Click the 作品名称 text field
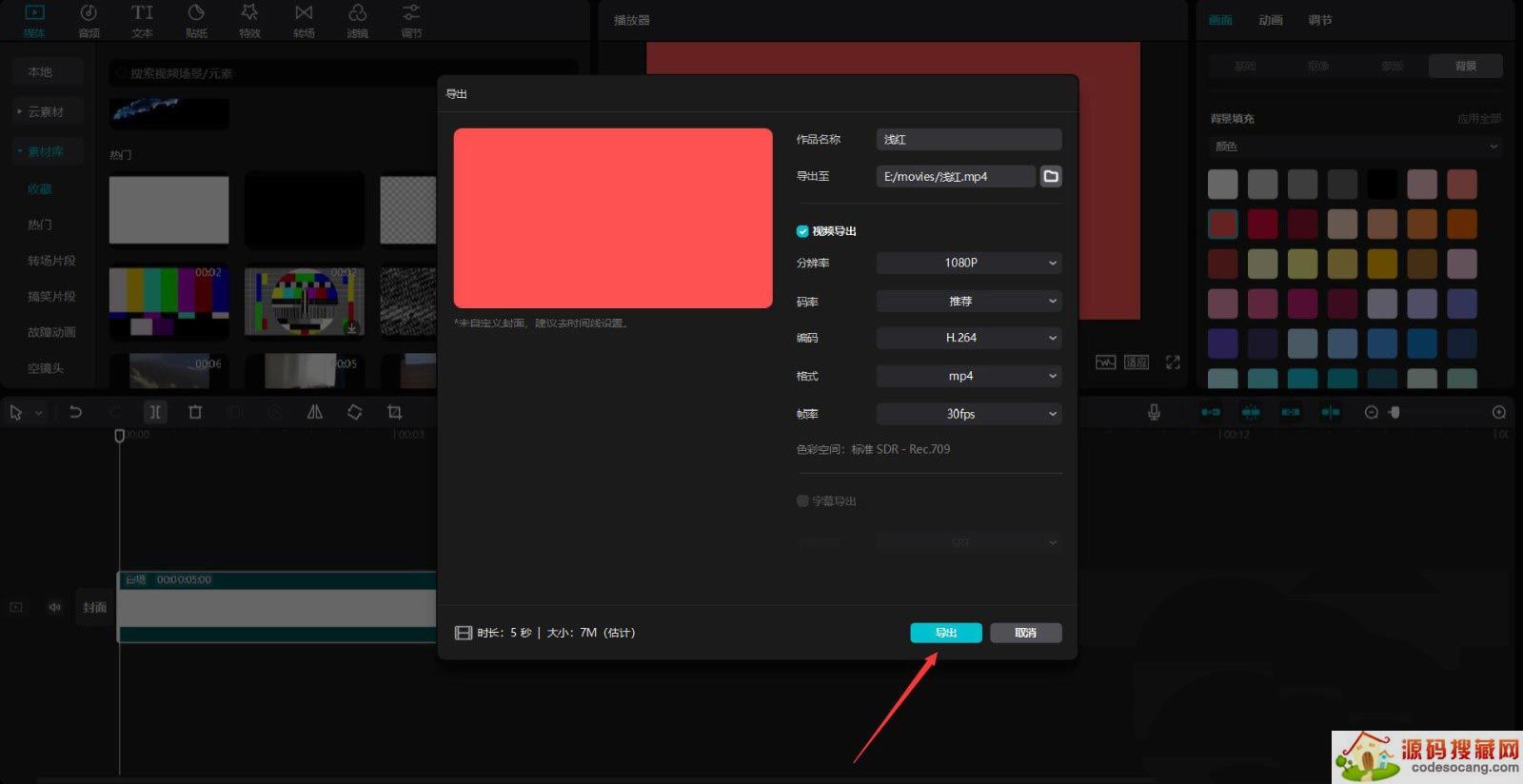 (968, 139)
